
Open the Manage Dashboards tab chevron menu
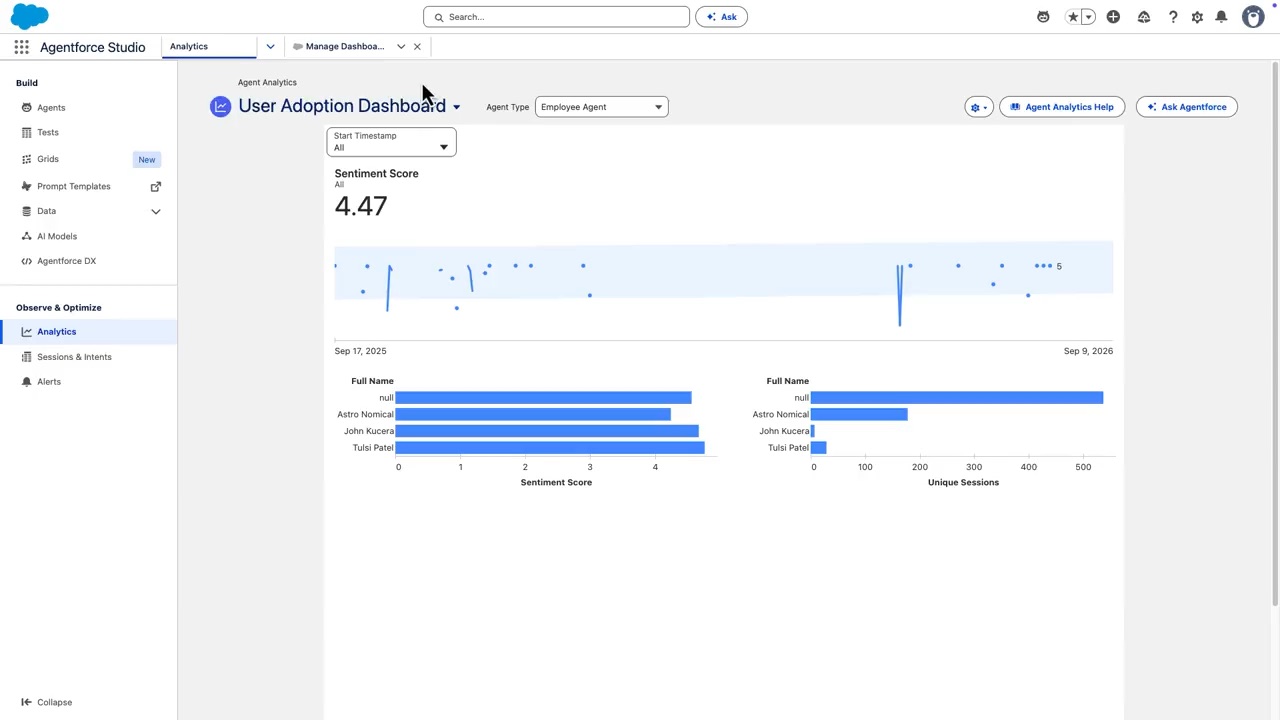401,46
